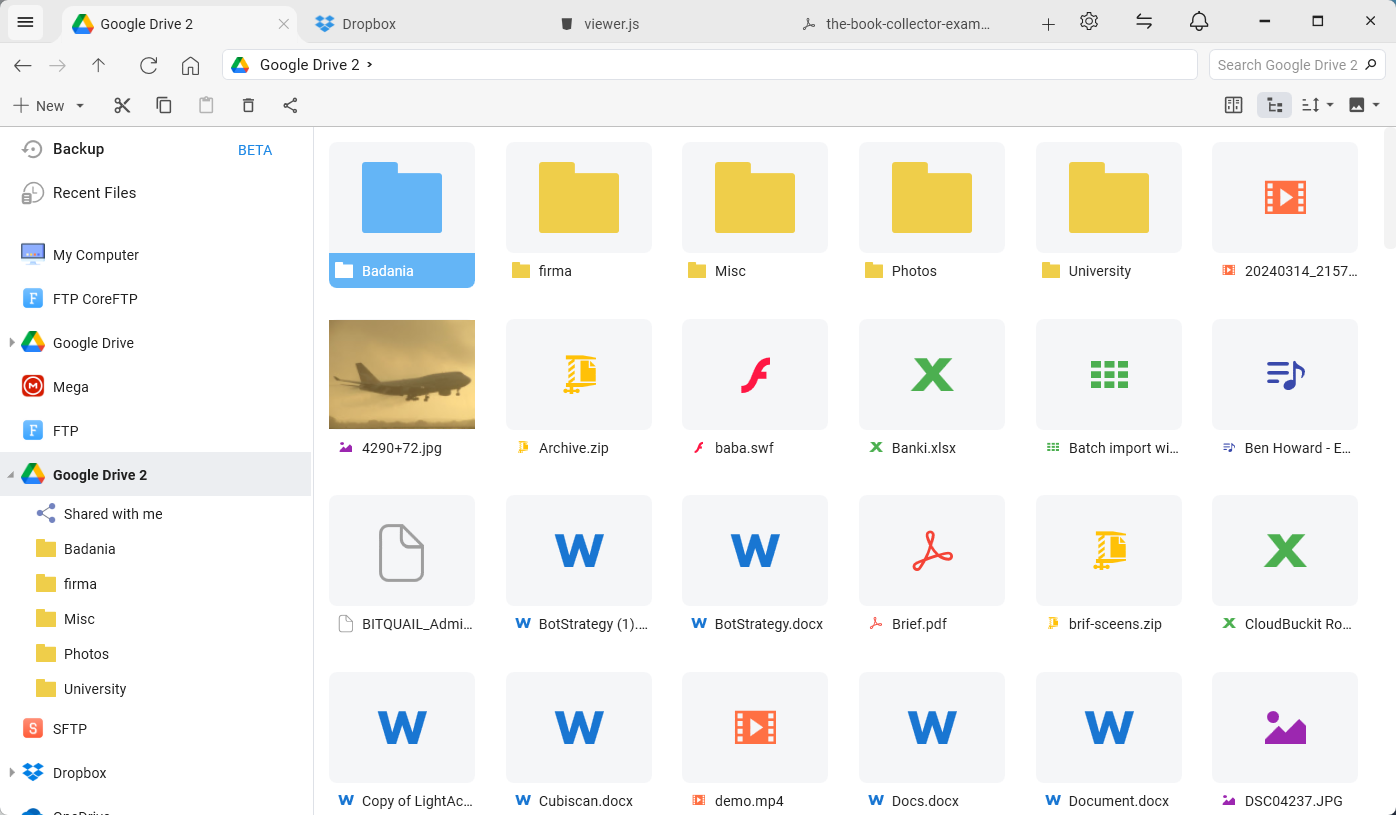
Task: Cut selection with the scissors icon
Action: coord(122,105)
